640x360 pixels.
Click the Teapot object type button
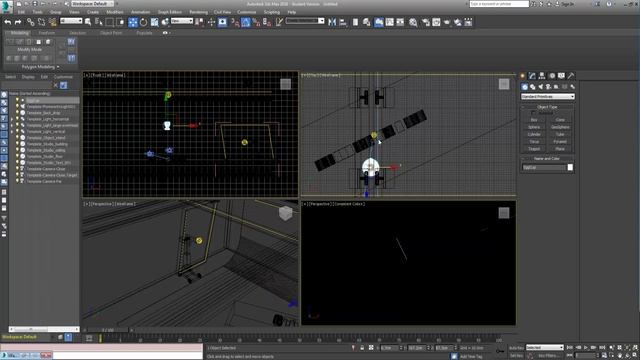534,149
